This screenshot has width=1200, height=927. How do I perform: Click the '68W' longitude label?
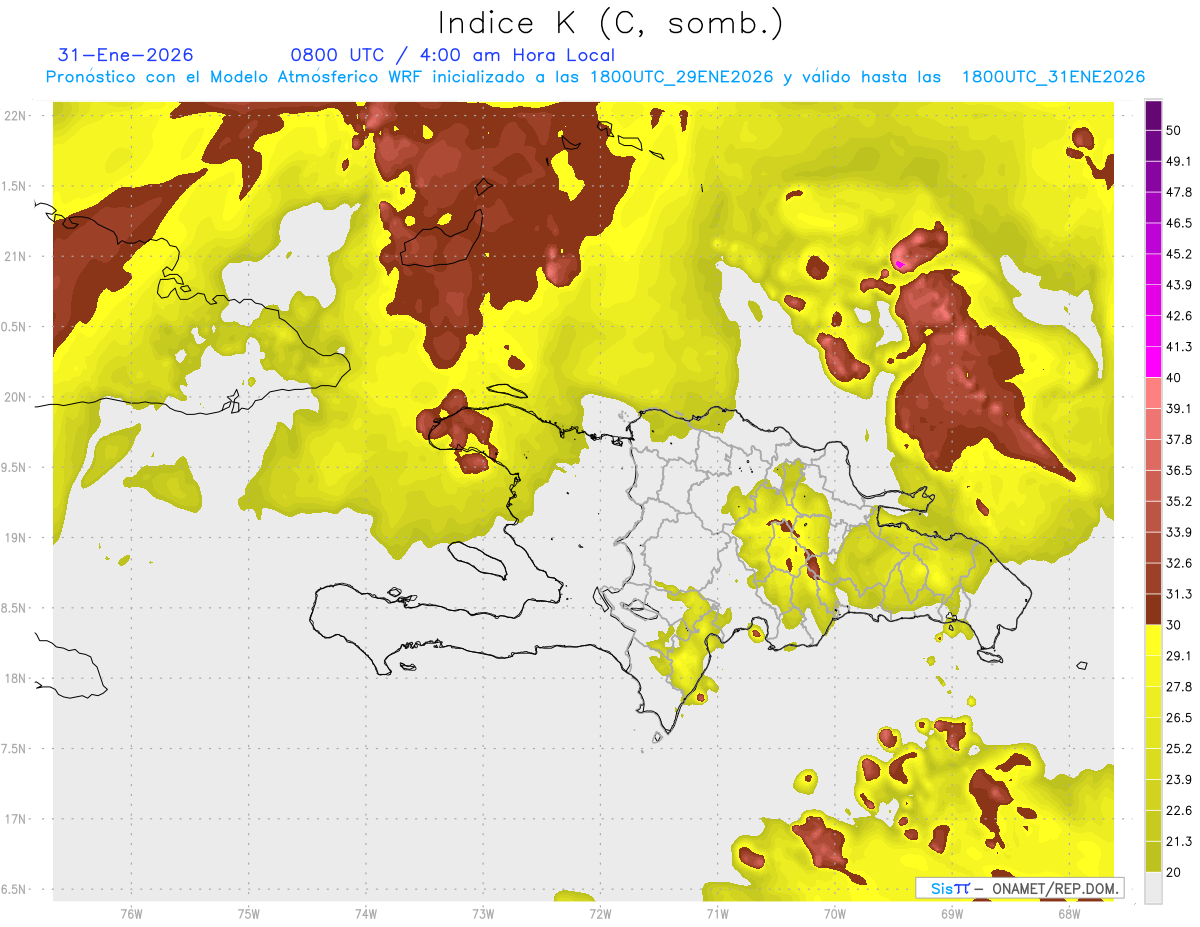1068,914
